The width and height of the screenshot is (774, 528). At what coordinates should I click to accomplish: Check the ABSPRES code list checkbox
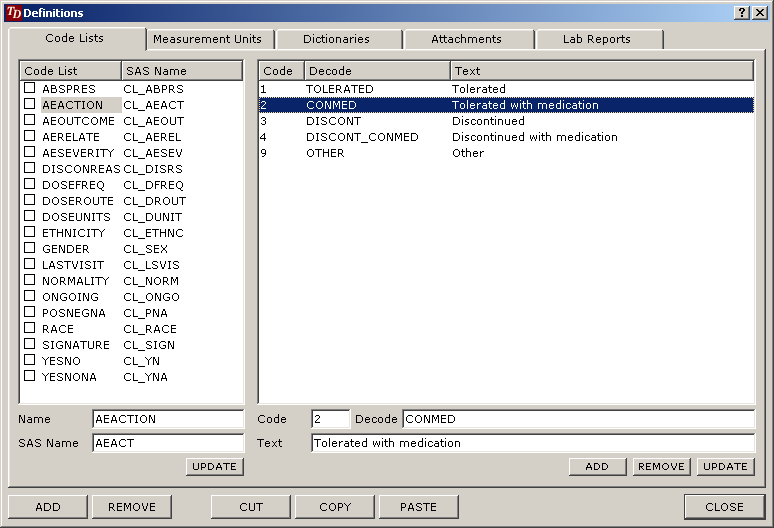click(x=30, y=89)
